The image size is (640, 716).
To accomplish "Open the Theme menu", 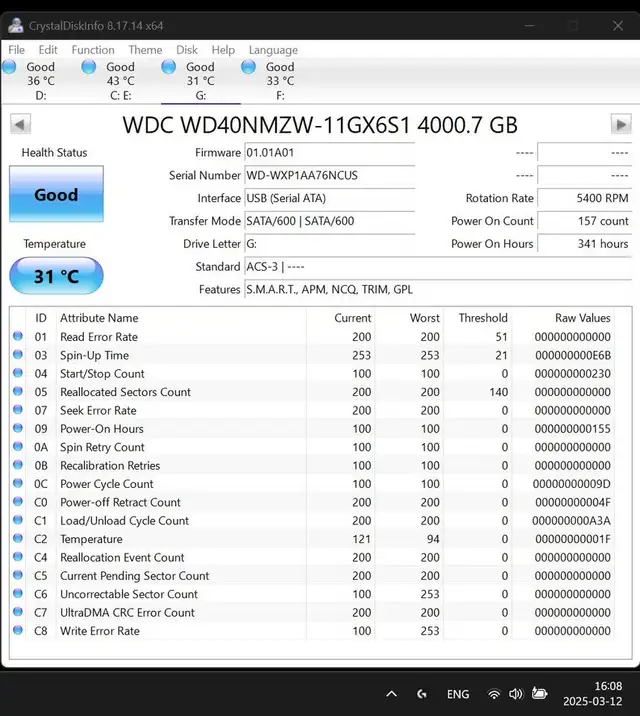I will 145,50.
